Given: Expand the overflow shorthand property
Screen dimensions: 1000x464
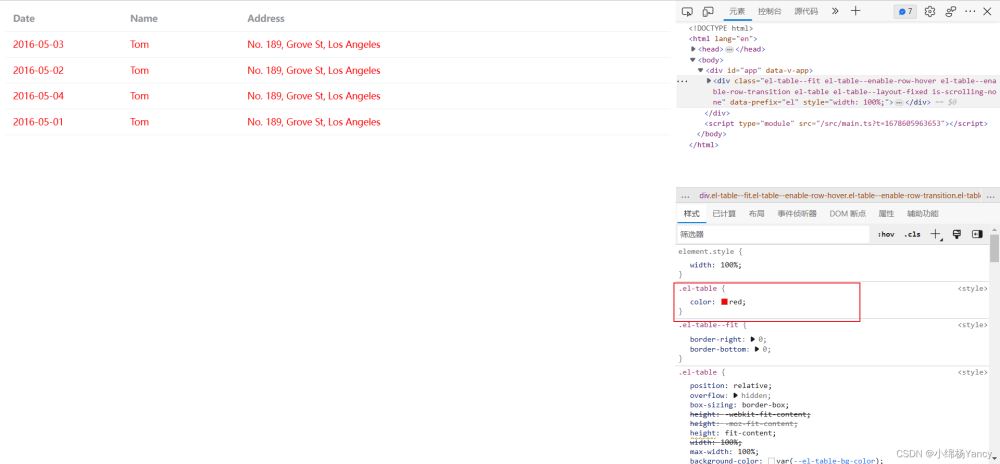Looking at the screenshot, I should coord(735,395).
